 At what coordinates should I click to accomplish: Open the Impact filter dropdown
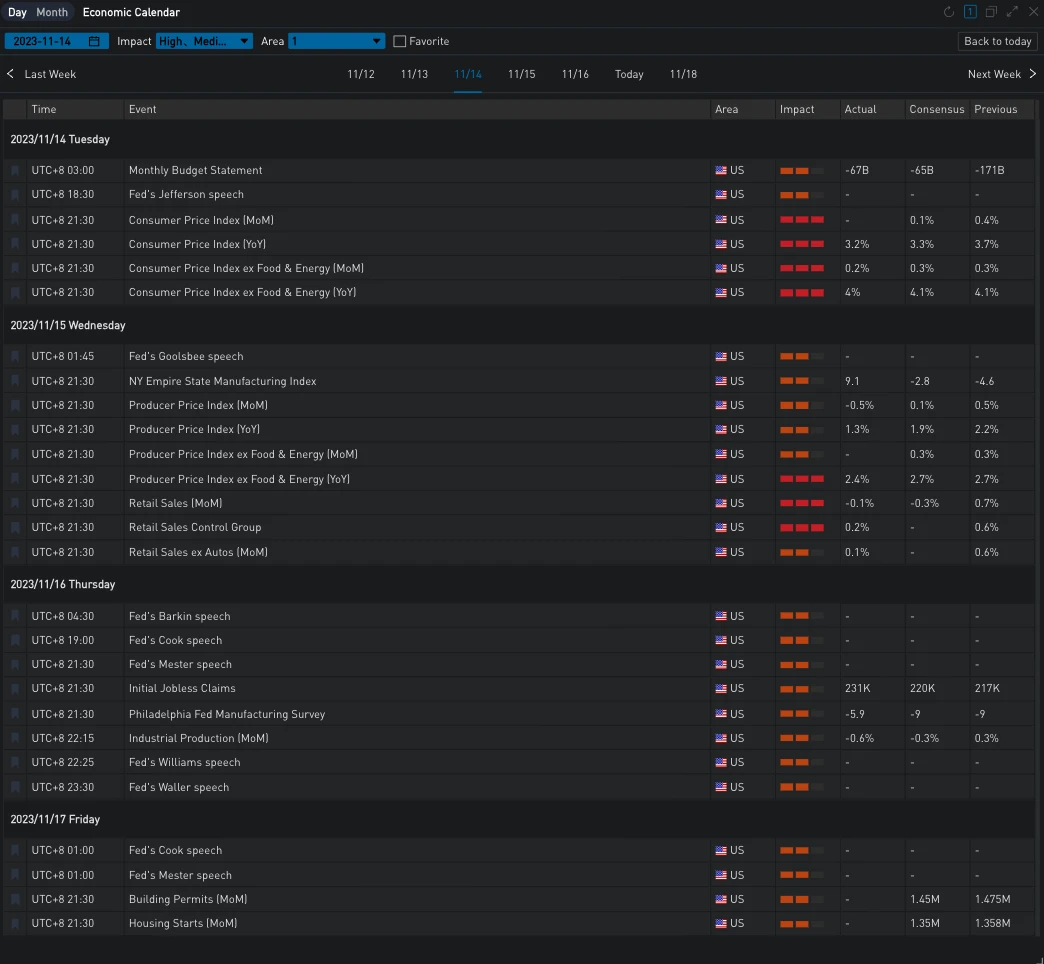(204, 41)
